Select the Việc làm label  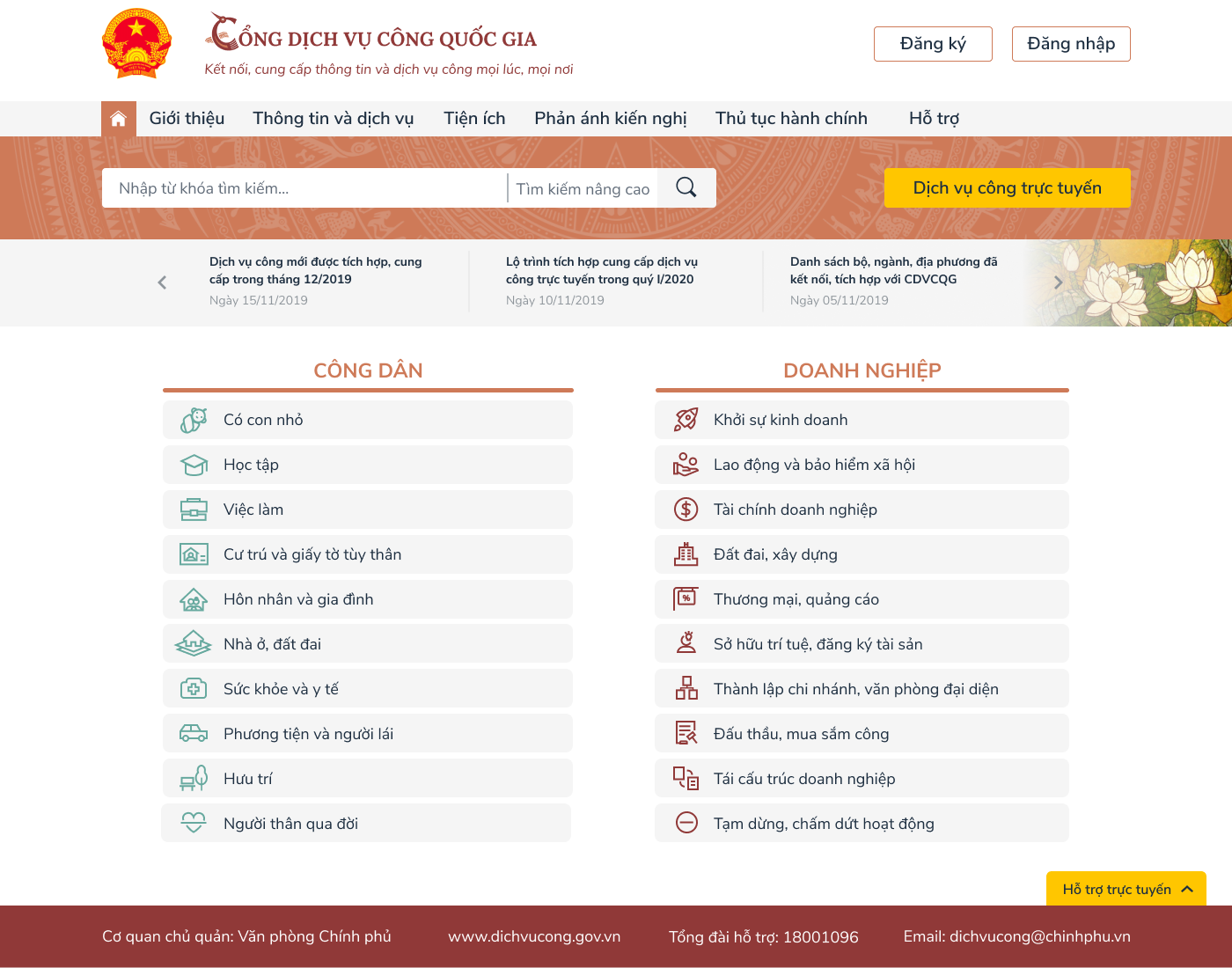click(x=253, y=510)
